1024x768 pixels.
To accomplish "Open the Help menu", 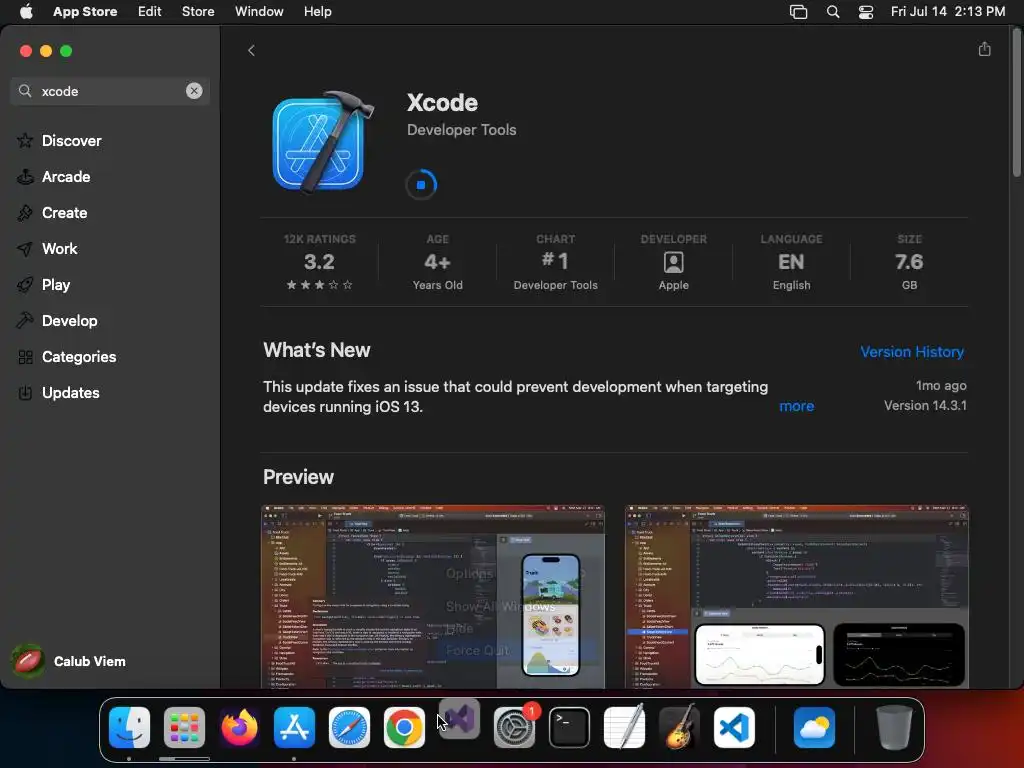I will [x=317, y=11].
